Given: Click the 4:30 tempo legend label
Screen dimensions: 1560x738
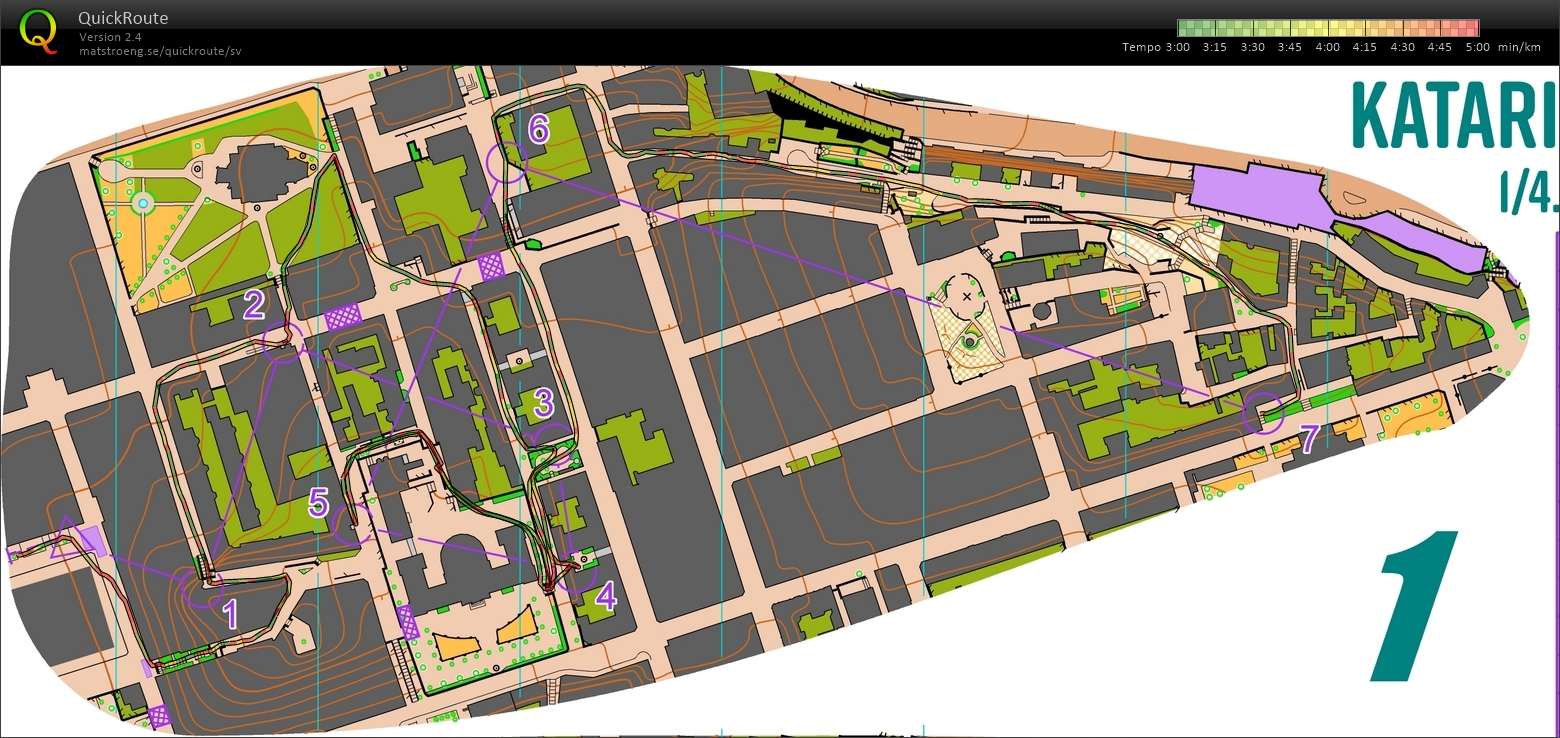Looking at the screenshot, I should point(1402,47).
